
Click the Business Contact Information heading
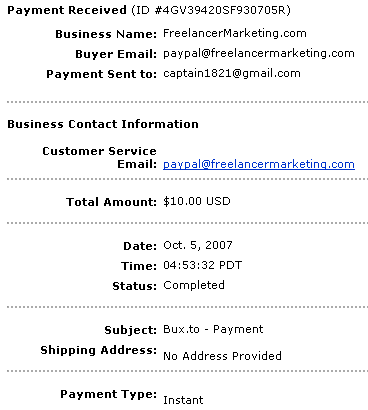tap(103, 124)
